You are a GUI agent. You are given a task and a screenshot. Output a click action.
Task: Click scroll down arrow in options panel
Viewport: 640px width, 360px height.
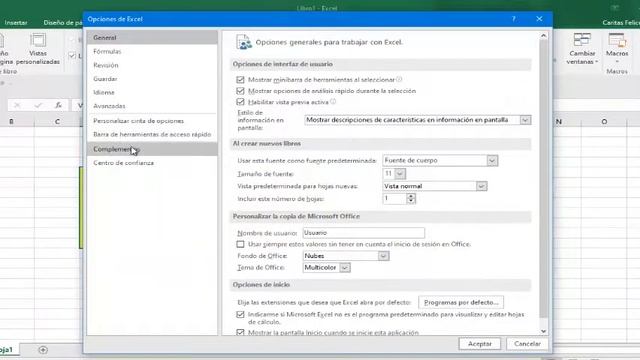tap(543, 331)
